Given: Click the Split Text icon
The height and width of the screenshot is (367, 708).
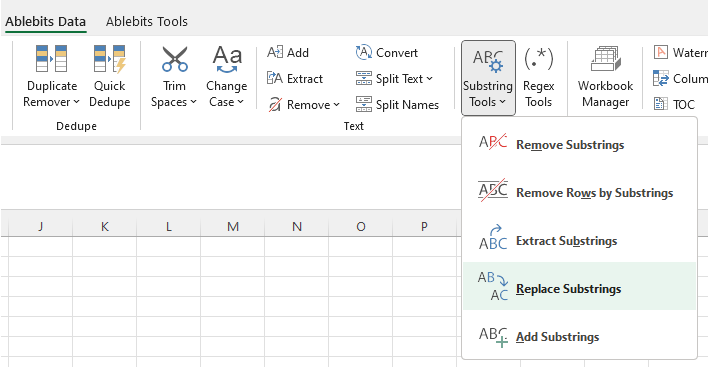Looking at the screenshot, I should [x=363, y=79].
